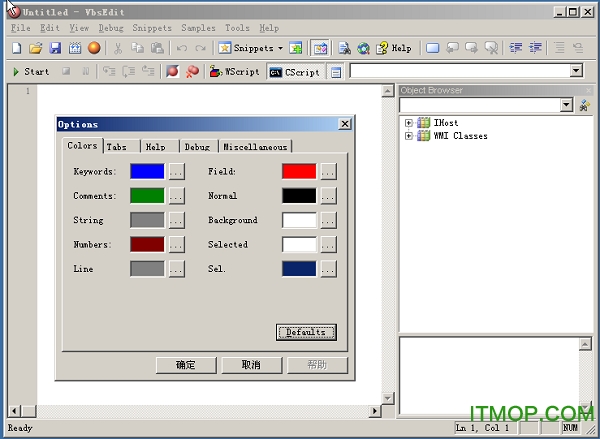
Task: Click the dark red Numbers color swatch
Action: point(147,244)
